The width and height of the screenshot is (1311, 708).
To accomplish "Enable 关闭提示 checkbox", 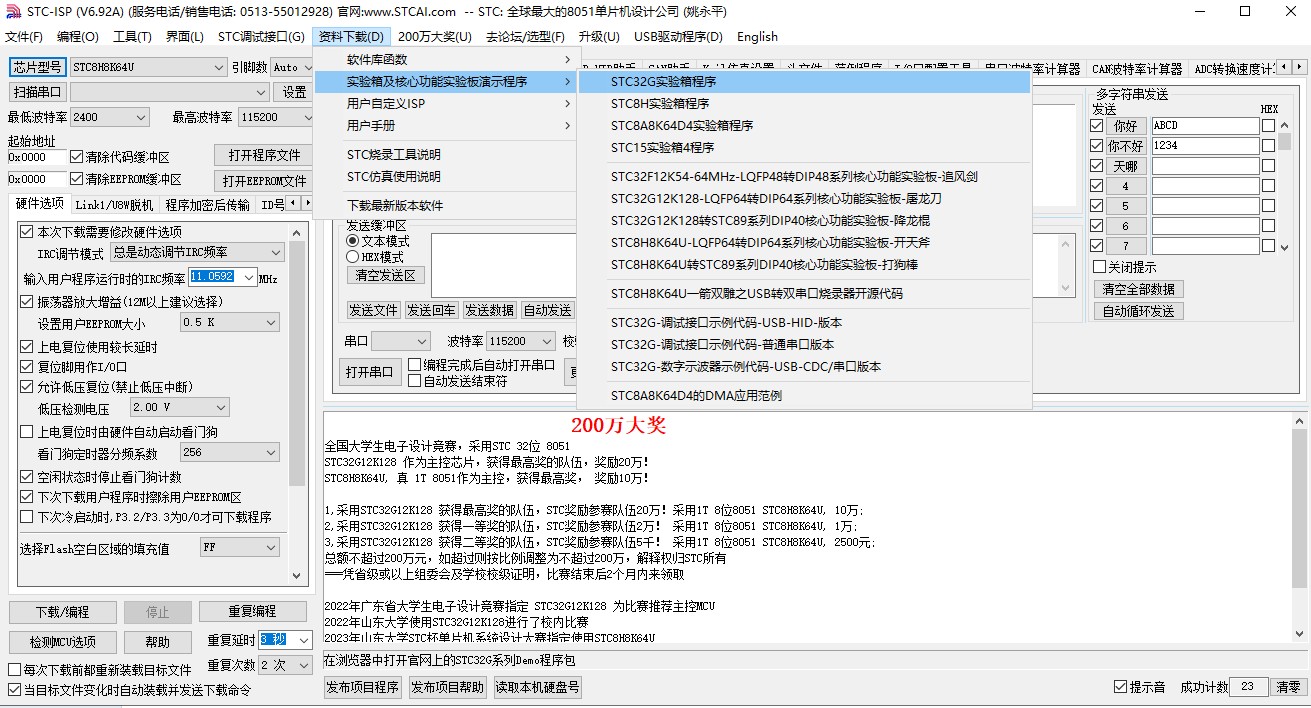I will click(1099, 267).
